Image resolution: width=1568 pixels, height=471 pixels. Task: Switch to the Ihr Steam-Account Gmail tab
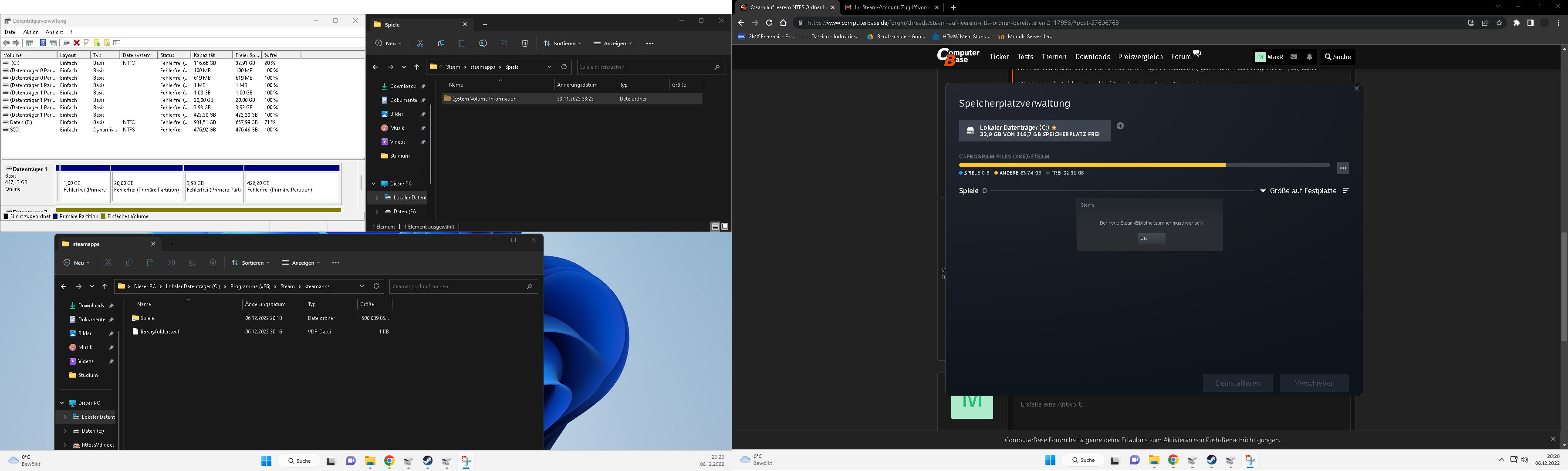889,7
